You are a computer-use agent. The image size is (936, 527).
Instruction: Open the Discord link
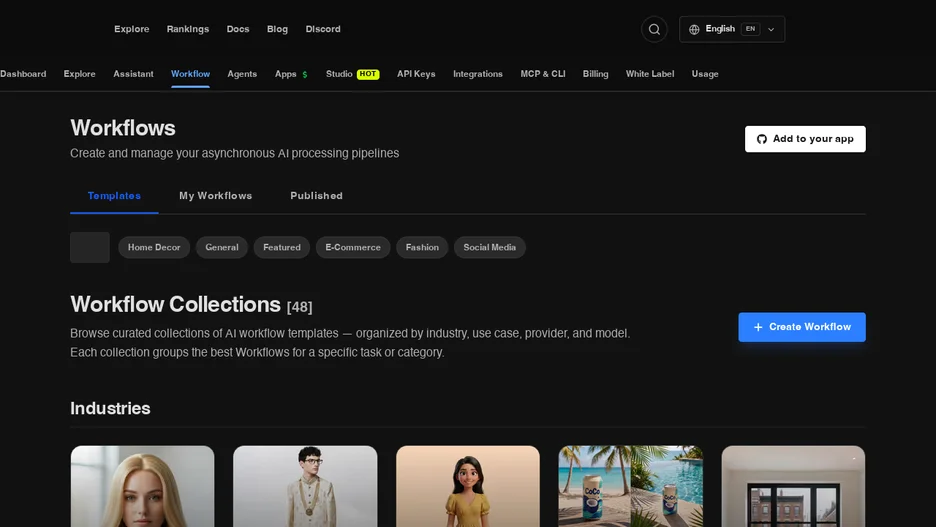[323, 29]
